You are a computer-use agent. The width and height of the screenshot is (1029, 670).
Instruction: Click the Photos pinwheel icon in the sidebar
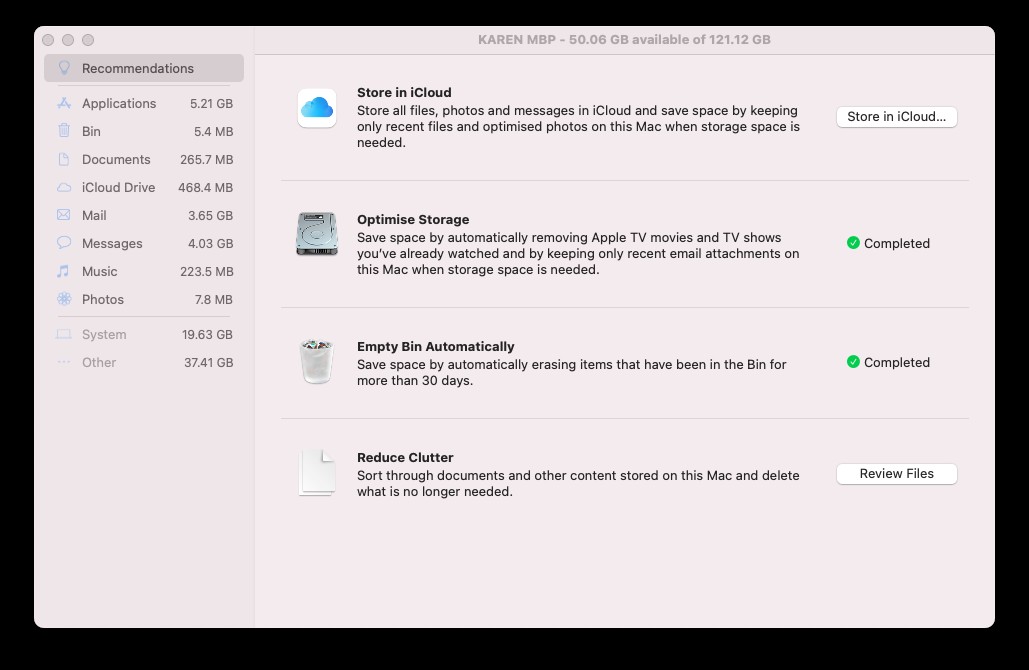[62, 299]
